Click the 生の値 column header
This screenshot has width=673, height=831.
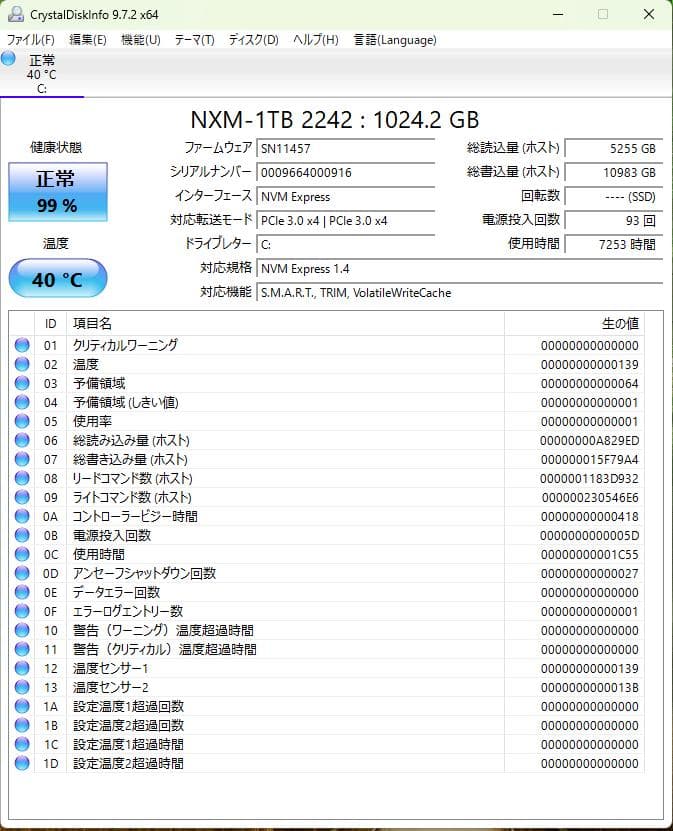(x=574, y=323)
